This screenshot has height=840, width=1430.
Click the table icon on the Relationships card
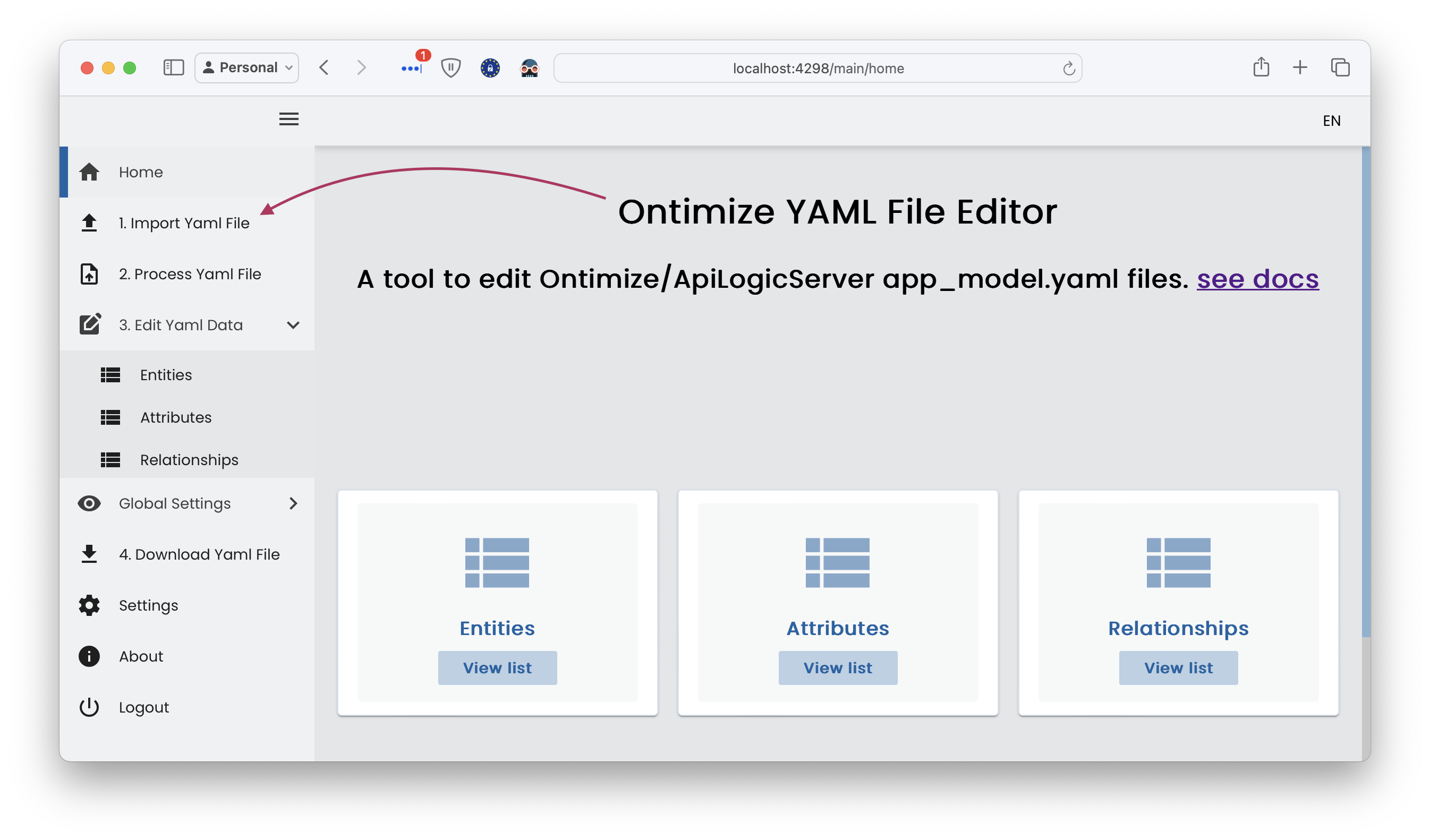point(1179,563)
